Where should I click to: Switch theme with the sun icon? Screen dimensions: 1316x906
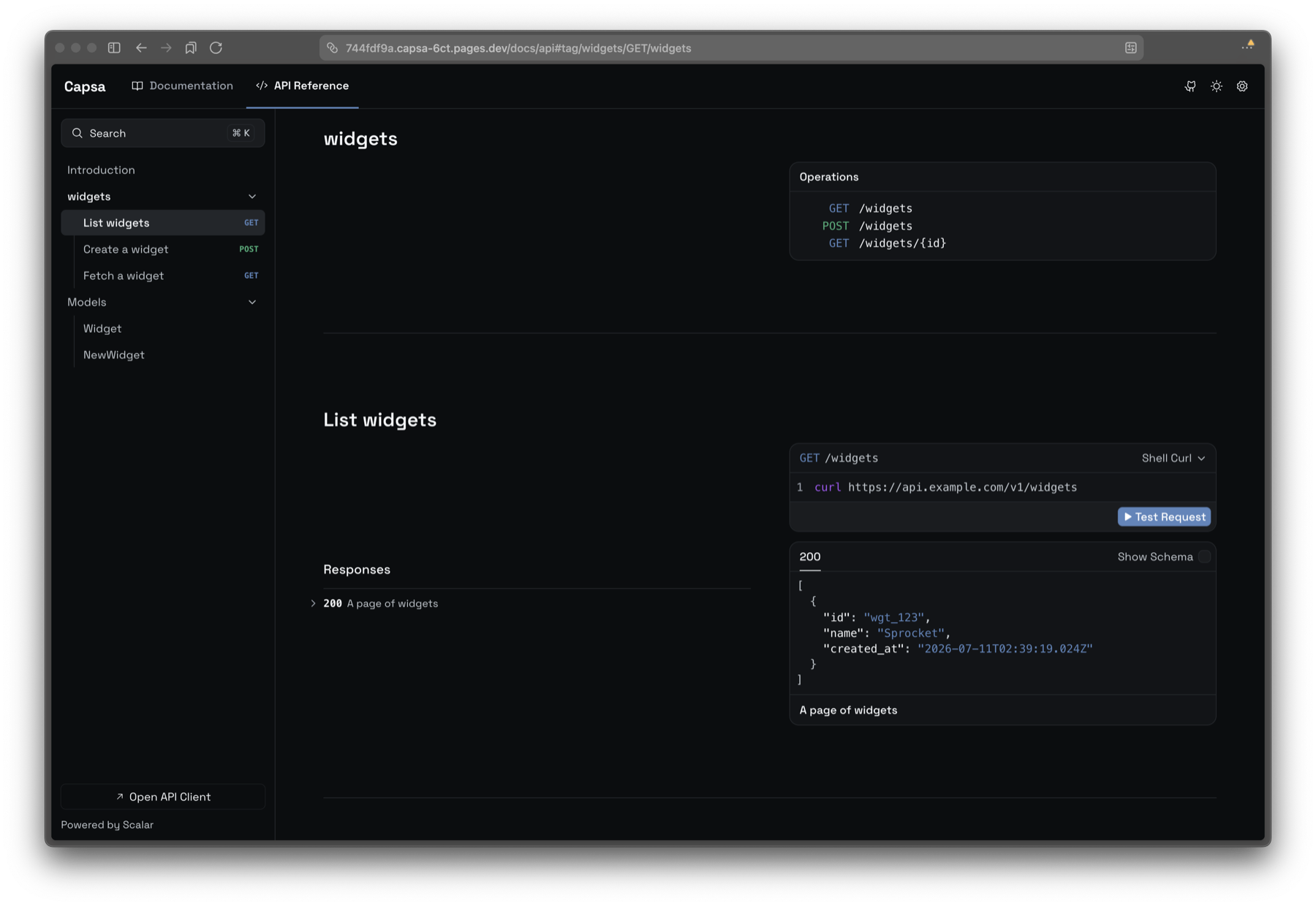[x=1217, y=86]
